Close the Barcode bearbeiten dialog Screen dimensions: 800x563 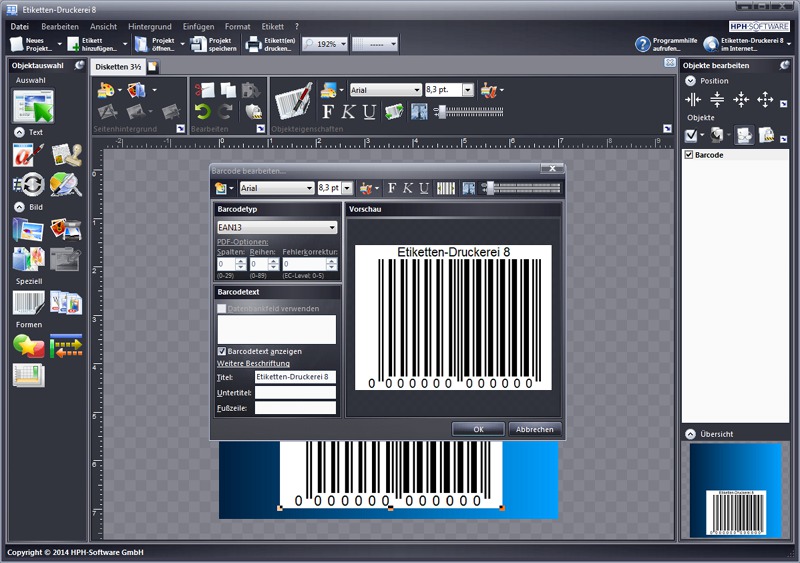pos(552,168)
